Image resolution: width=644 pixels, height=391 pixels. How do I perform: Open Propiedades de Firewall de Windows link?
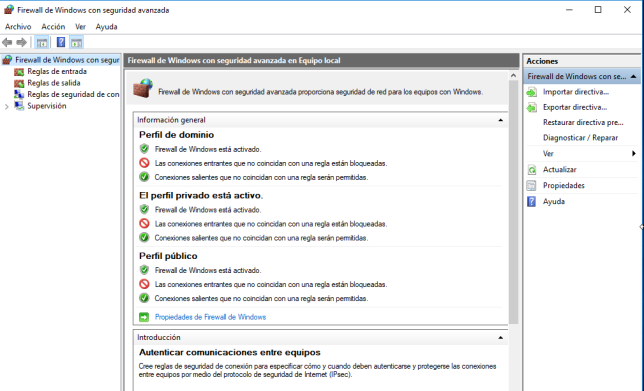point(210,317)
